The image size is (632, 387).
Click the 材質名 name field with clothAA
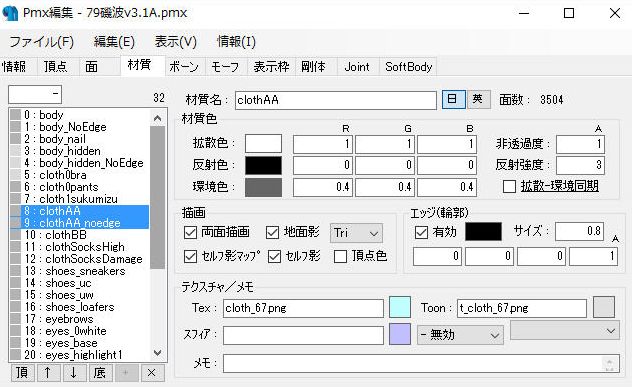point(336,100)
